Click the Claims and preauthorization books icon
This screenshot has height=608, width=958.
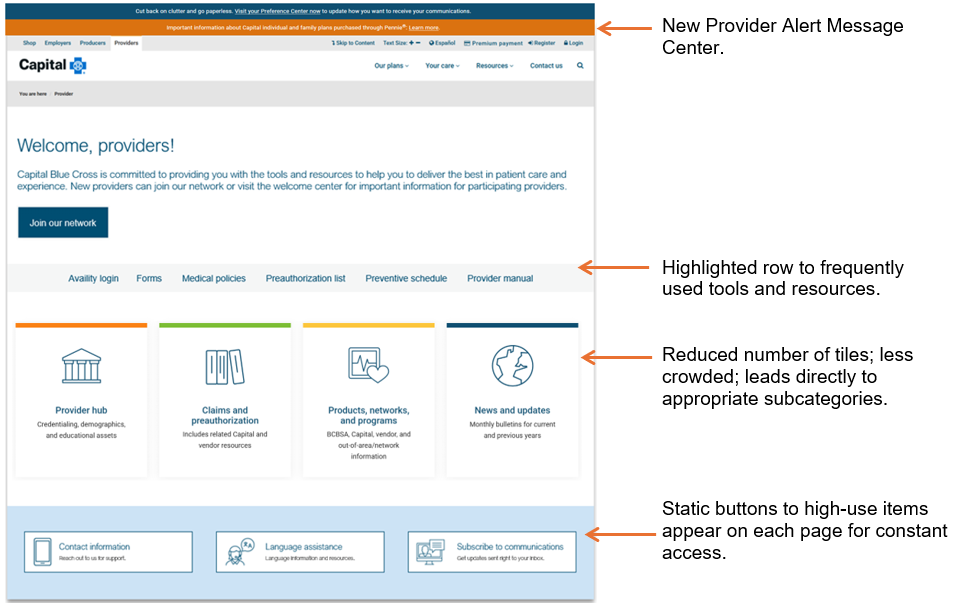pos(225,365)
